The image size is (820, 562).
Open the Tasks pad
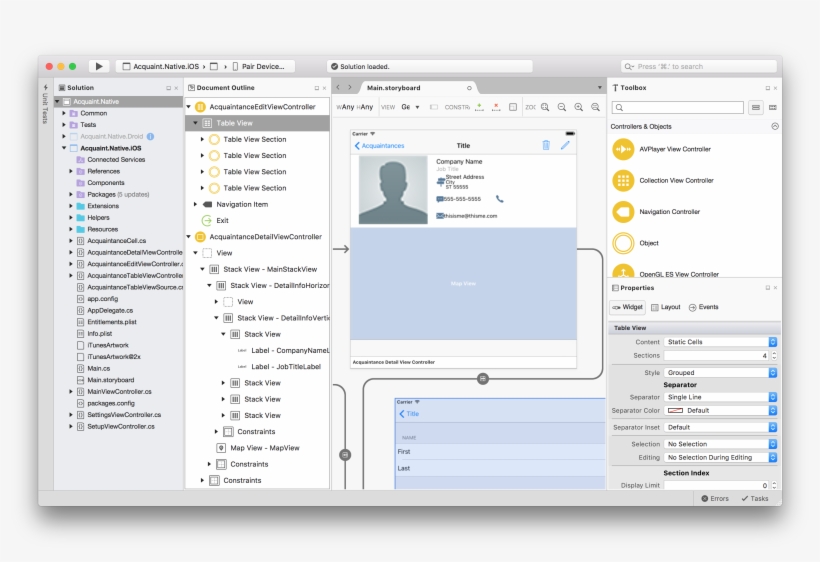(755, 498)
